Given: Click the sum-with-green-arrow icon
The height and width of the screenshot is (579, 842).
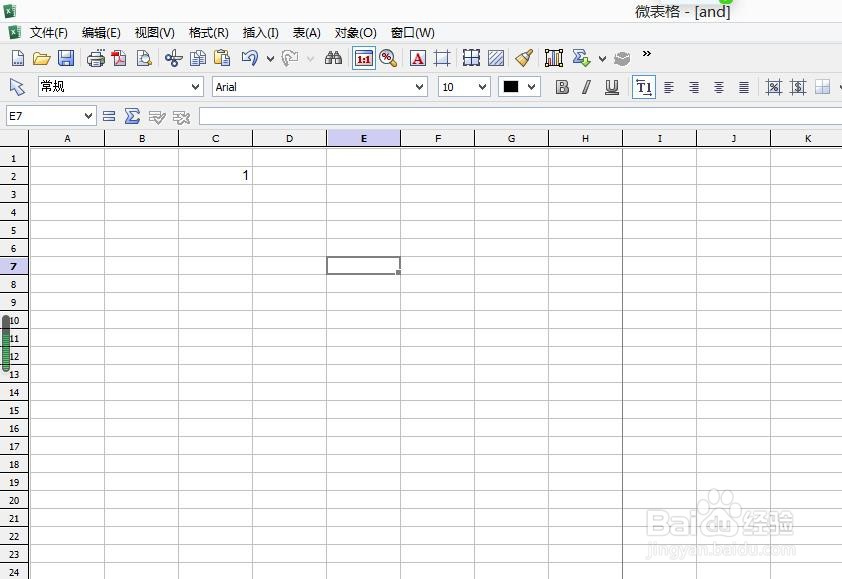Looking at the screenshot, I should tap(581, 58).
